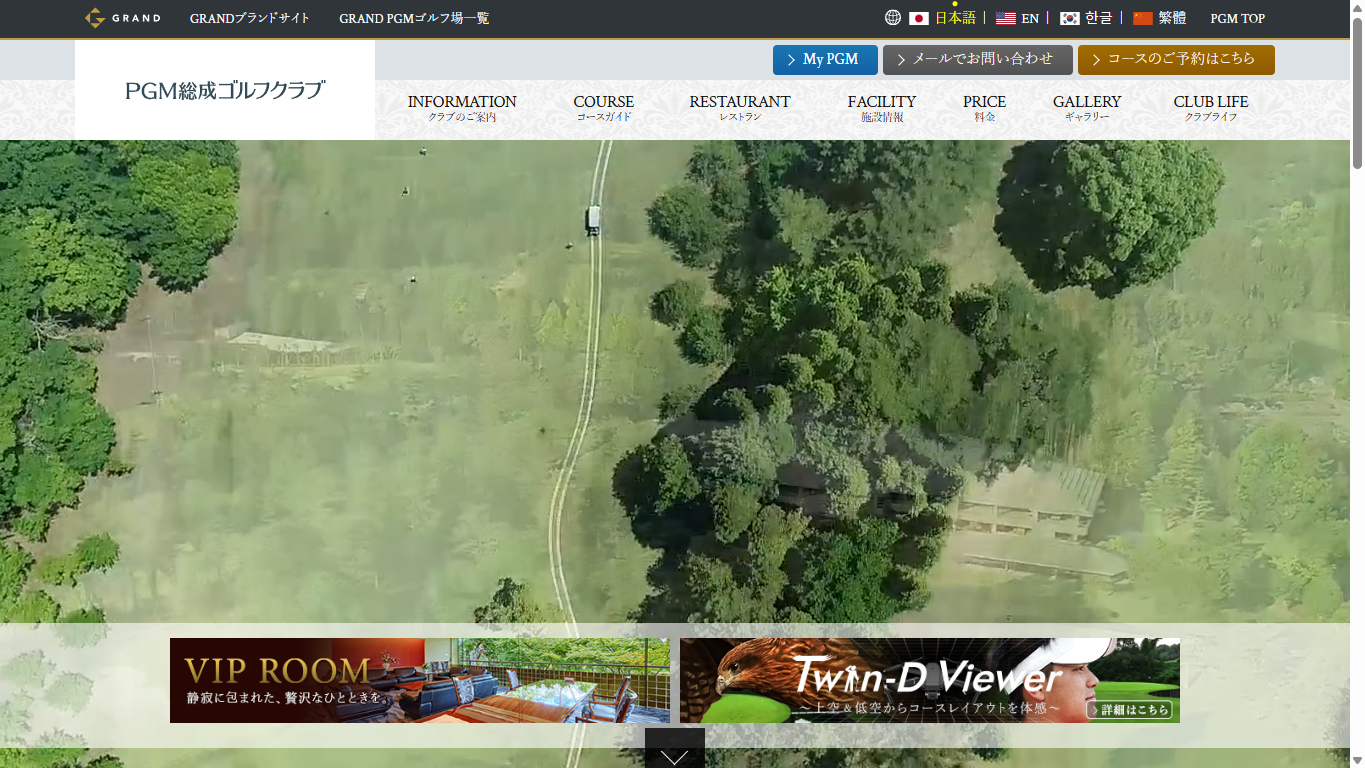The image size is (1365, 768).
Task: Switch language to 日本語
Action: 955,18
